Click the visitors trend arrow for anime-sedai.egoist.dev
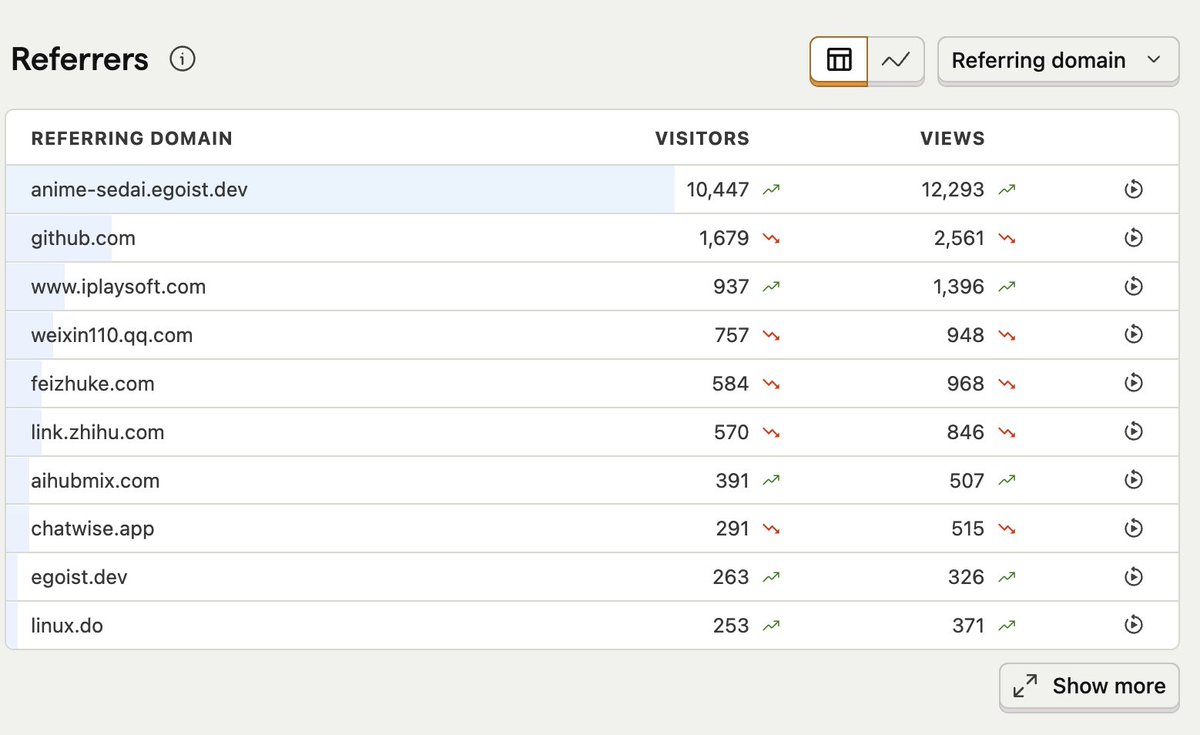1200x735 pixels. coord(771,189)
